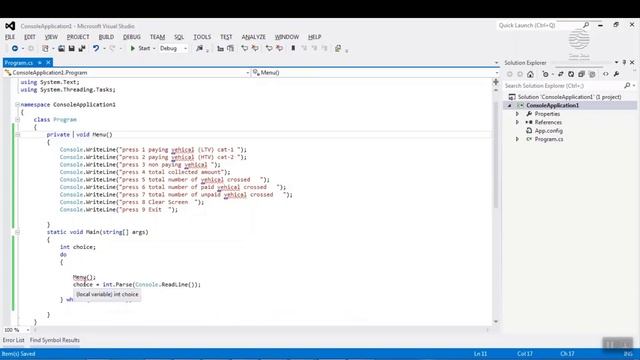Open the ANALYZE menu
640x360 pixels.
click(253, 37)
